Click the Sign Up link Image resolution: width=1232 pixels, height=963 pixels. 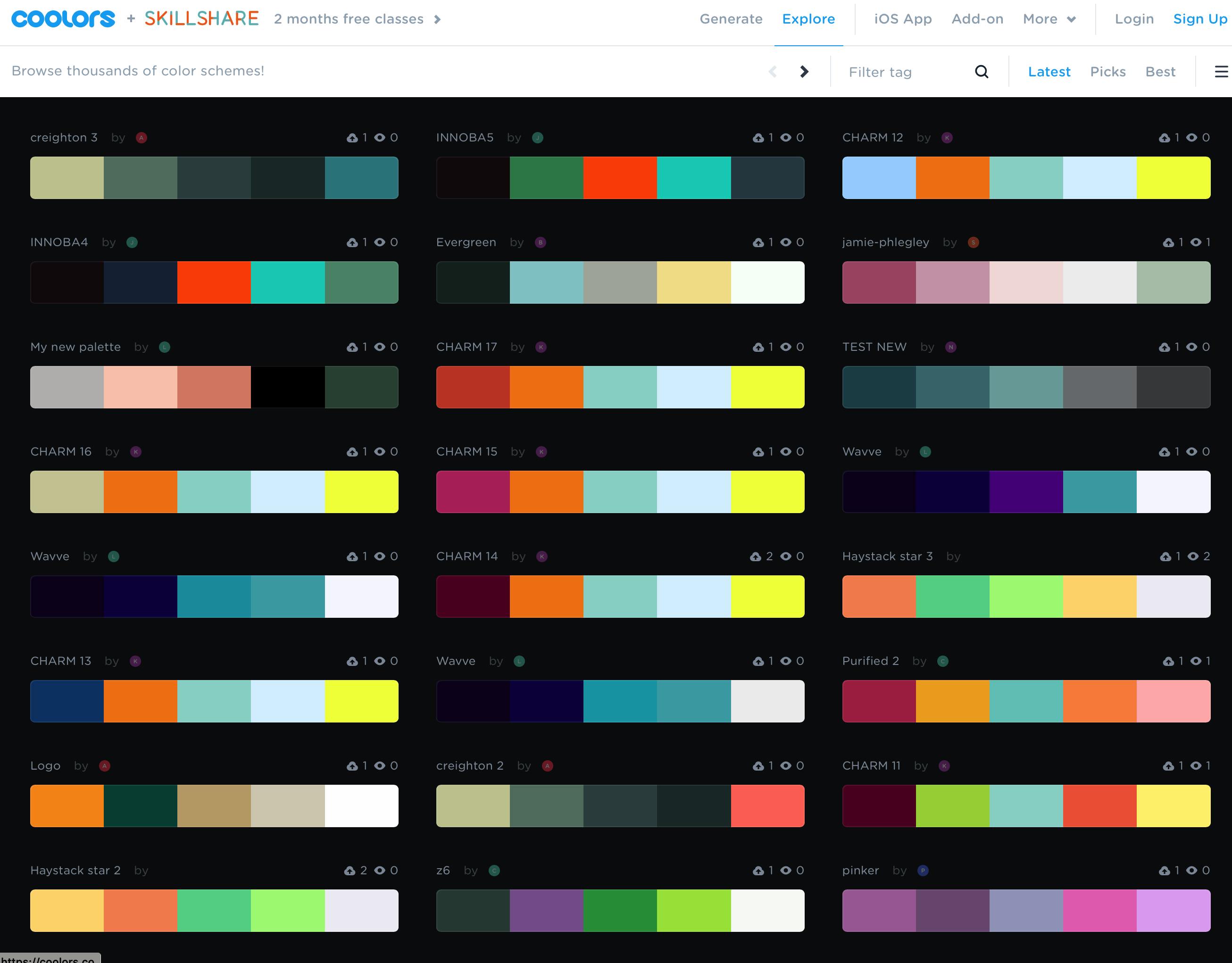pyautogui.click(x=1200, y=19)
